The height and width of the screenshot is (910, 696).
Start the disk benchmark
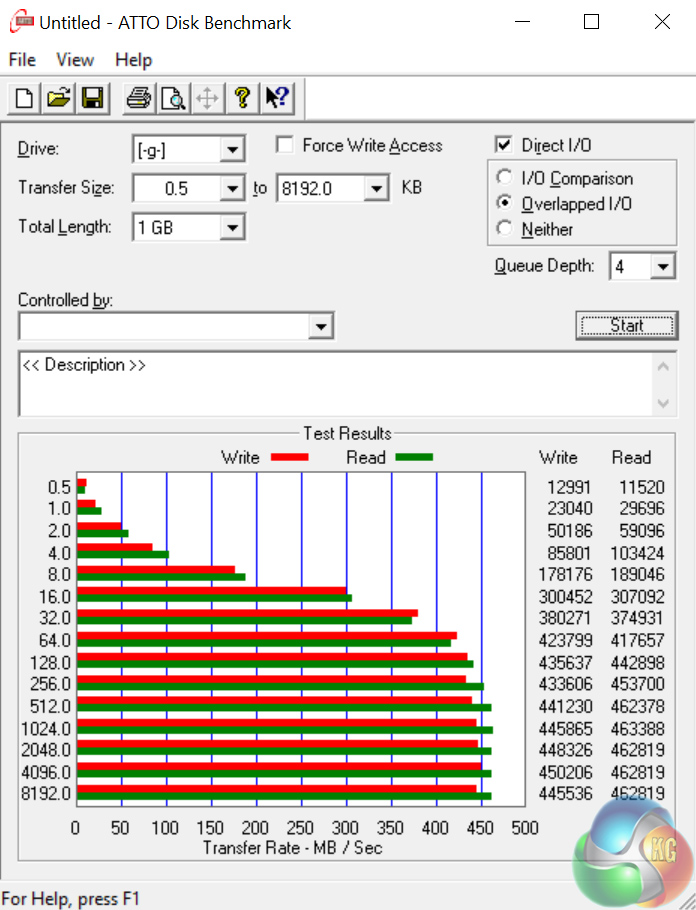tap(626, 326)
